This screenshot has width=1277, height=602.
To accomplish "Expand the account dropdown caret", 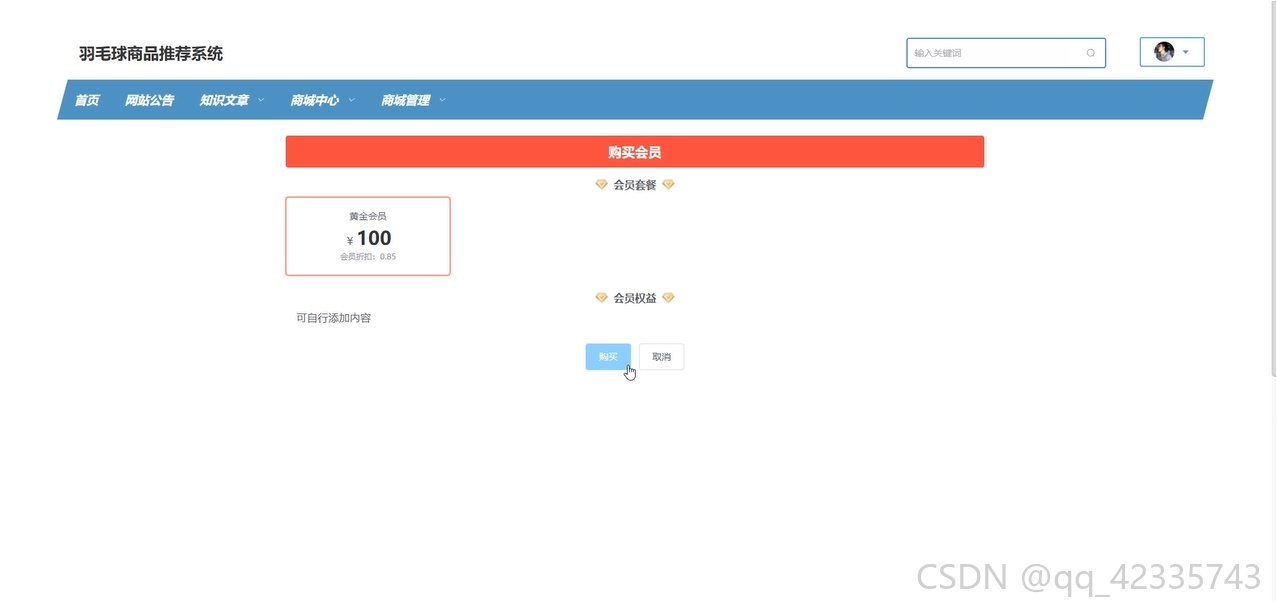I will [1186, 52].
